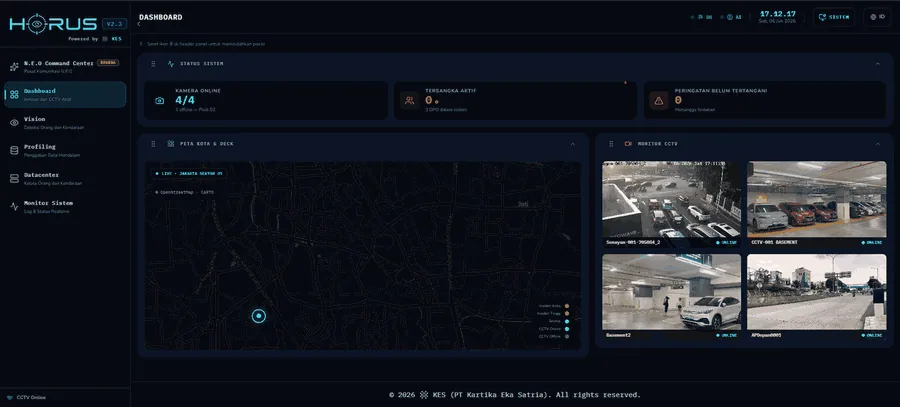Open the Senayan-001 camera feed
The height and width of the screenshot is (407, 900).
tap(672, 204)
